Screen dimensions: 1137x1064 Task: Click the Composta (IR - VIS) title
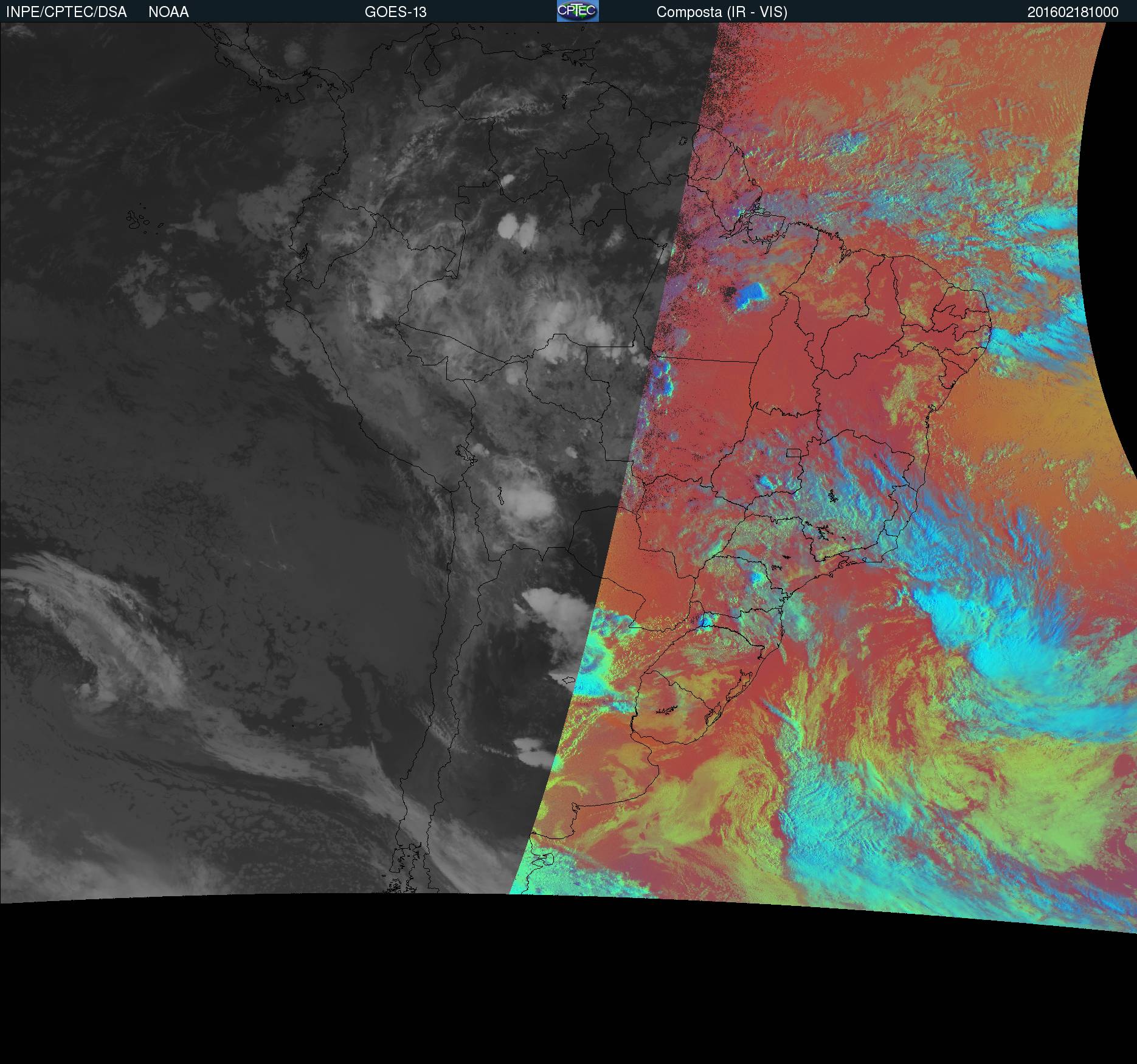point(722,12)
